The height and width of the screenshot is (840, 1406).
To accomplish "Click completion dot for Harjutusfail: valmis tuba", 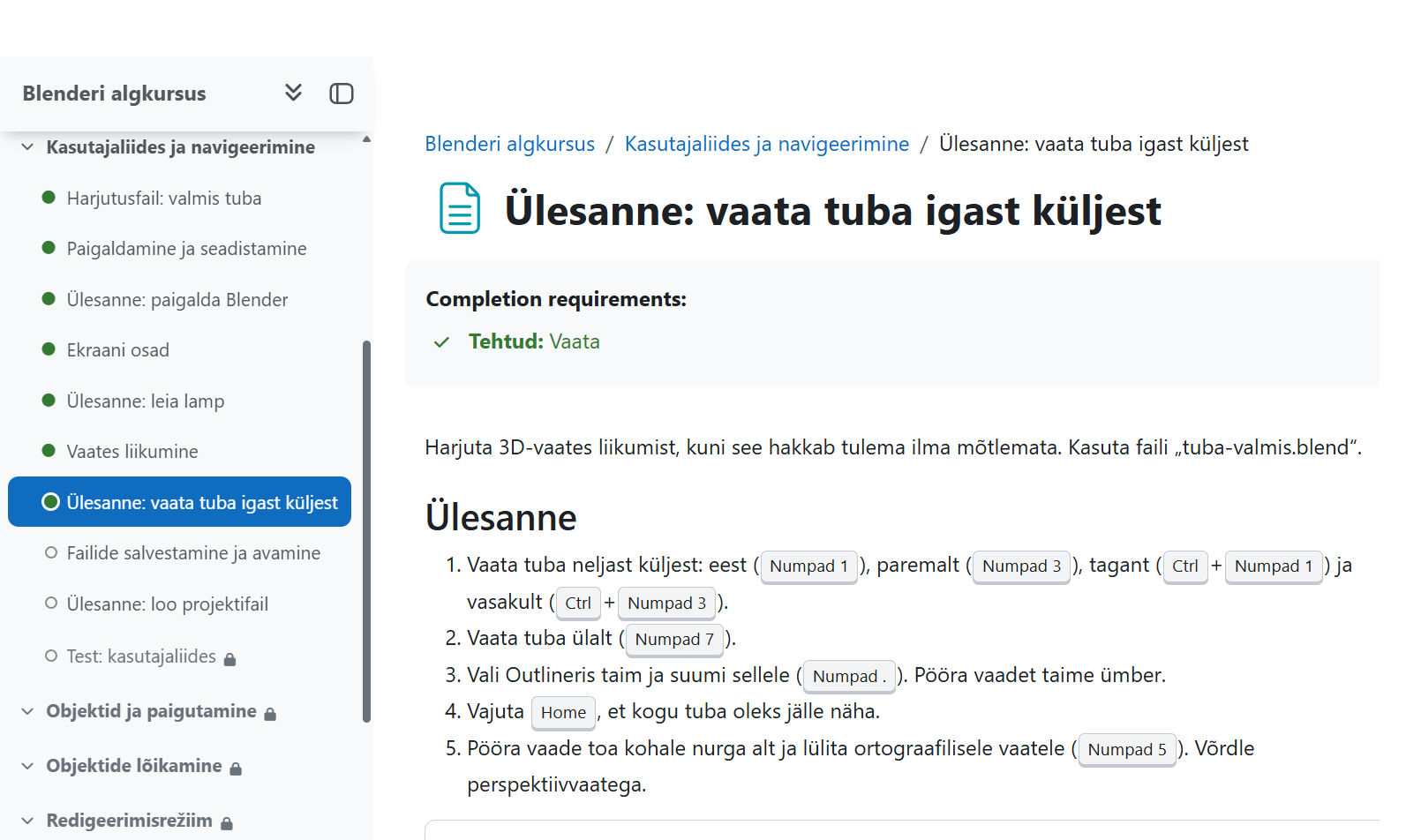I will pyautogui.click(x=49, y=198).
